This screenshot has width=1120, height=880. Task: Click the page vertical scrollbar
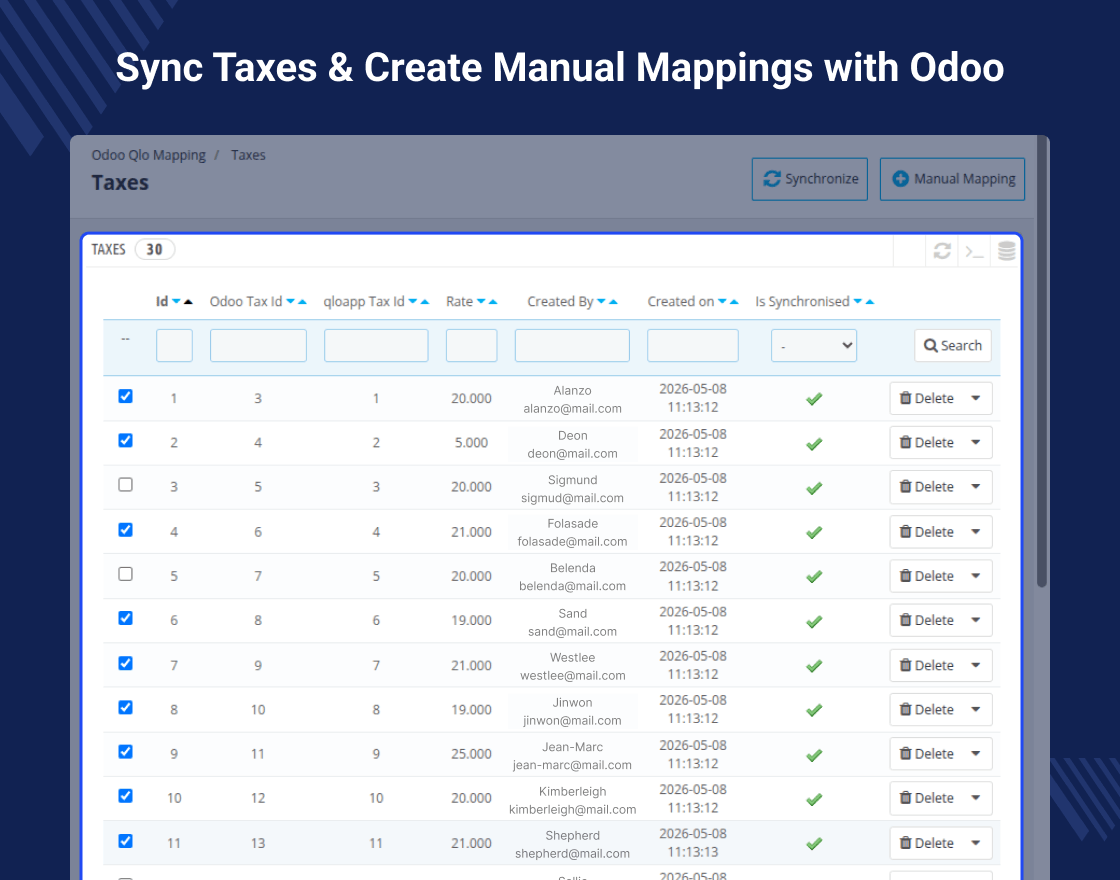[x=1042, y=361]
